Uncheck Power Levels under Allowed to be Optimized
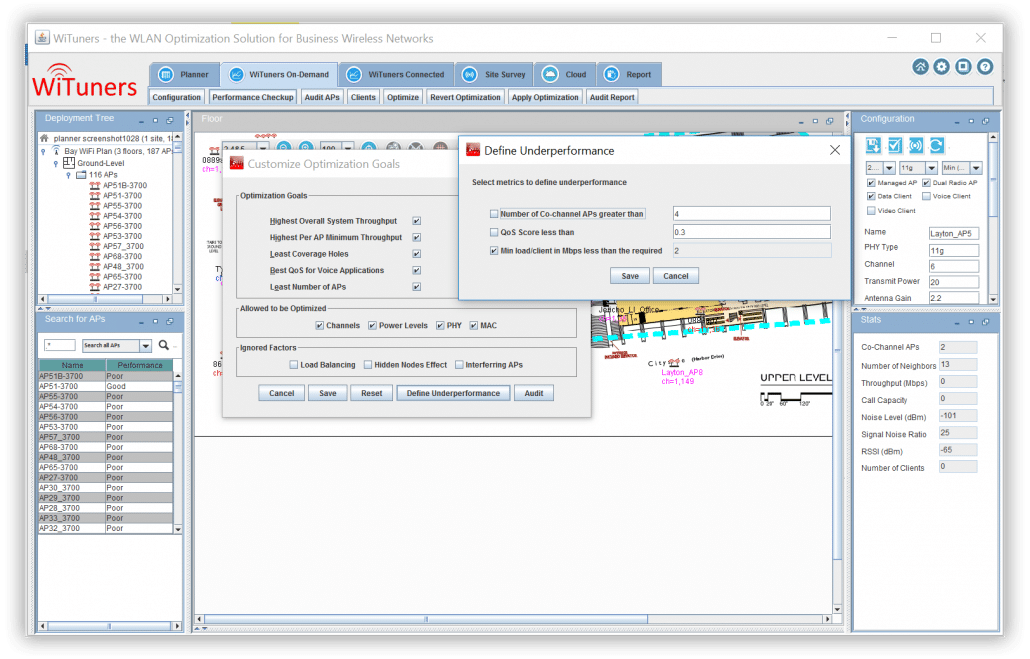 tap(372, 325)
